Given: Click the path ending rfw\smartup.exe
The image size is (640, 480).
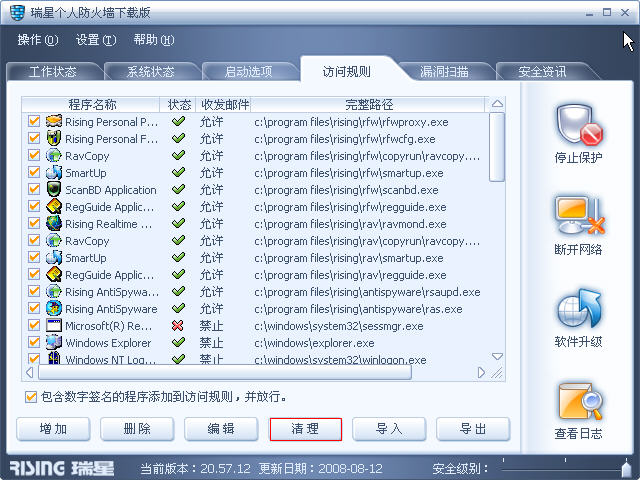Looking at the screenshot, I should click(349, 173).
